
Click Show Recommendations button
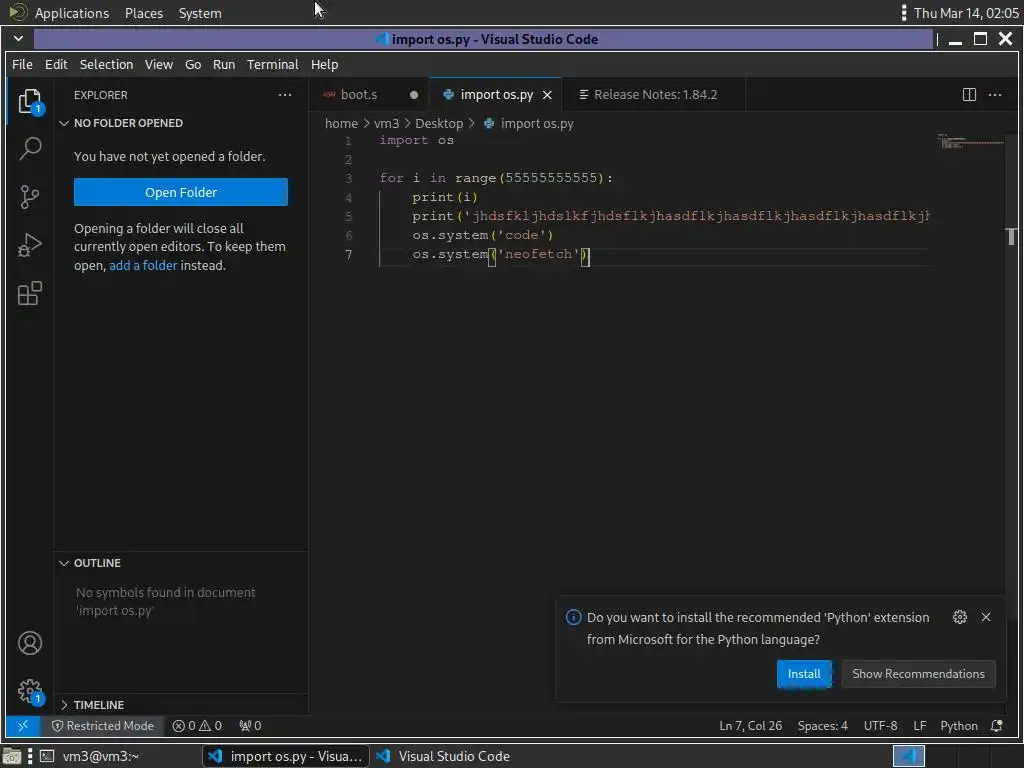click(x=918, y=673)
